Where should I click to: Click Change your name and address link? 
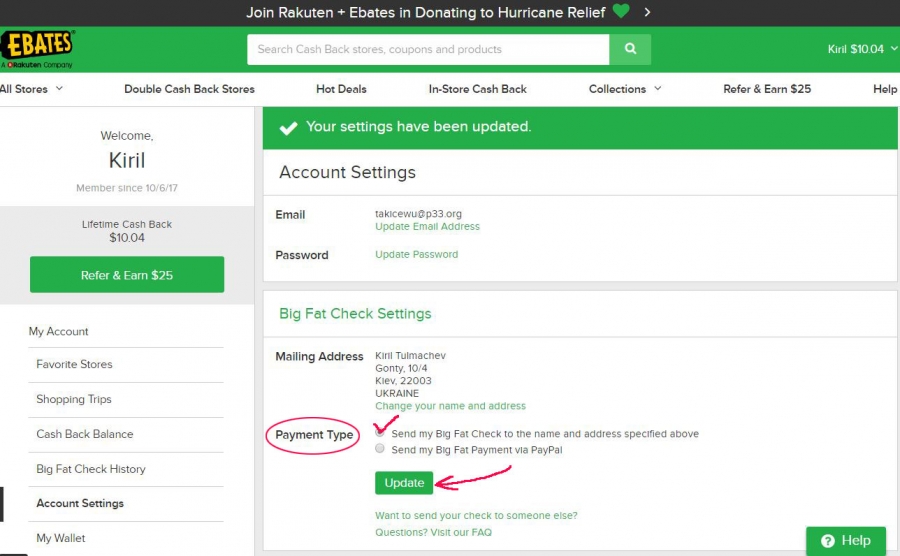[451, 406]
